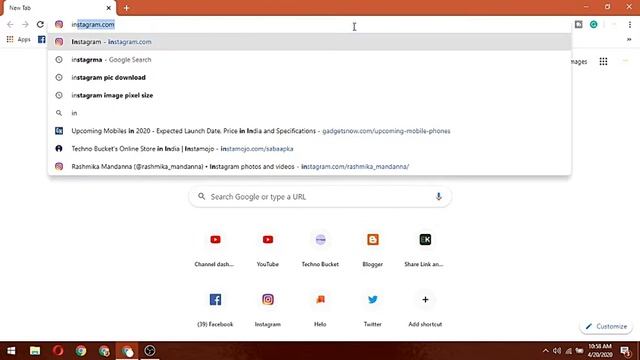The width and height of the screenshot is (640, 360).
Task: Open the notification center icon
Action: pyautogui.click(x=625, y=351)
